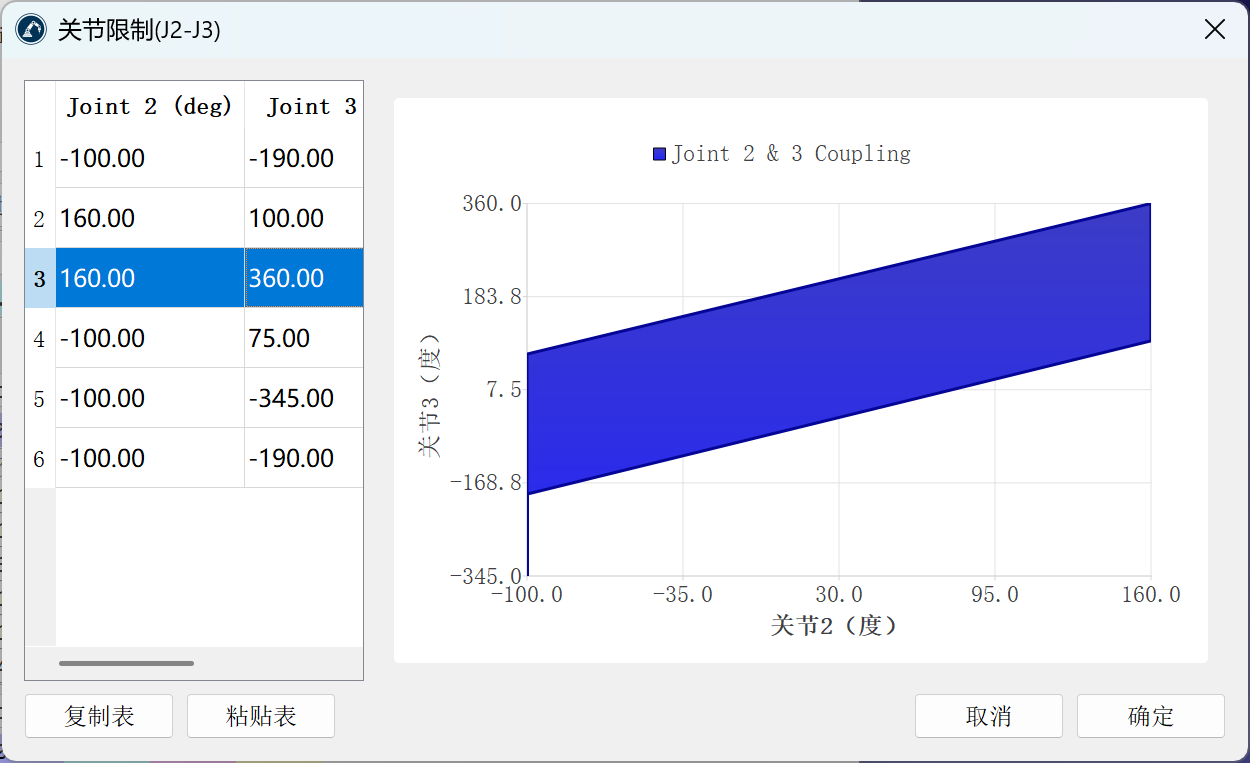Select the 75.00 cell in row 4
This screenshot has width=1250, height=763.
coord(304,339)
